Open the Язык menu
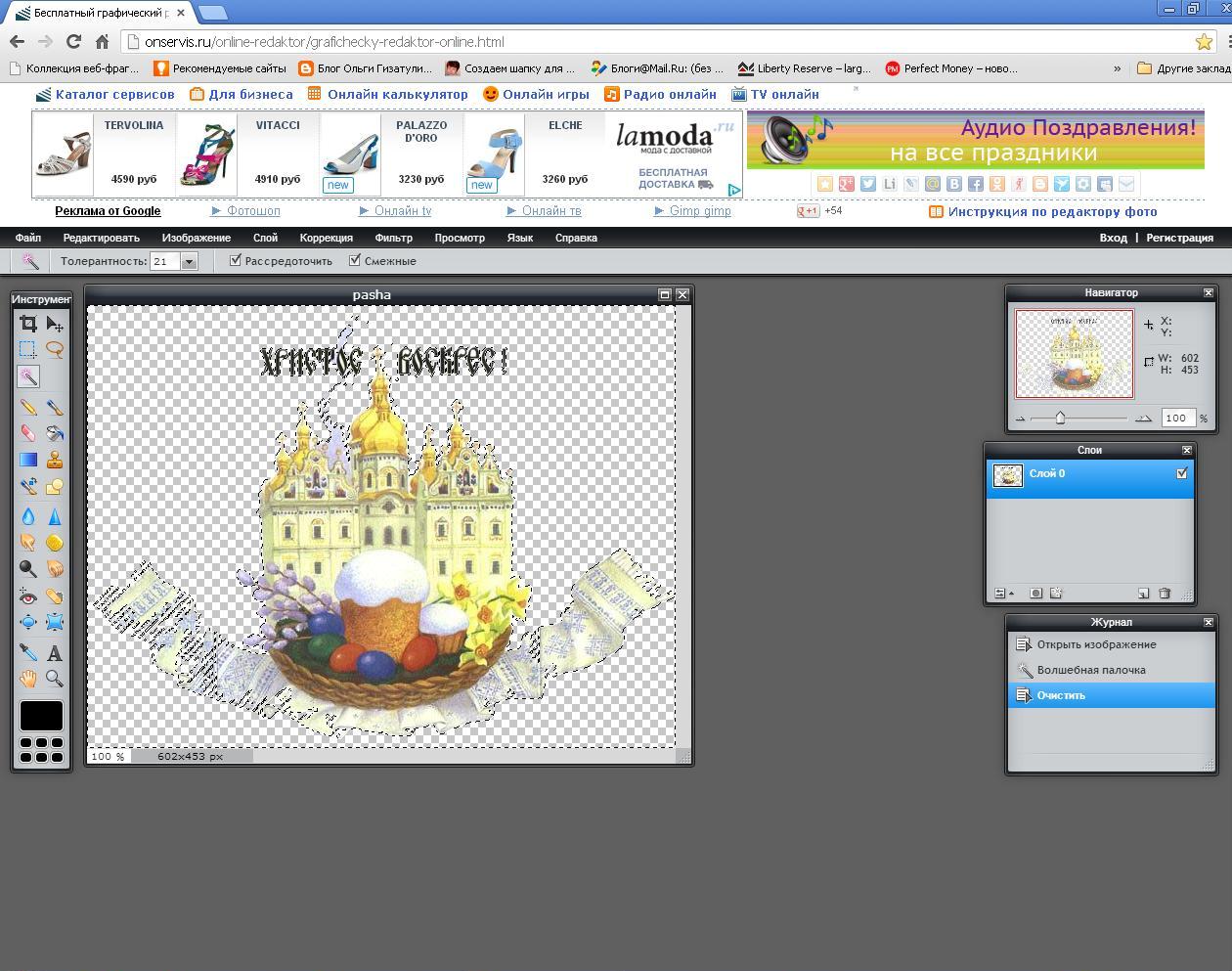1232x971 pixels. coord(520,238)
